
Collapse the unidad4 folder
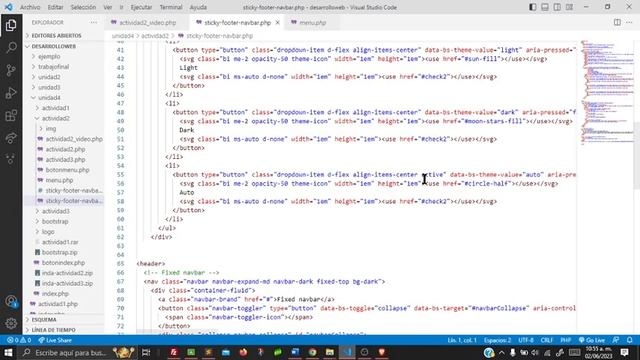click(49, 98)
